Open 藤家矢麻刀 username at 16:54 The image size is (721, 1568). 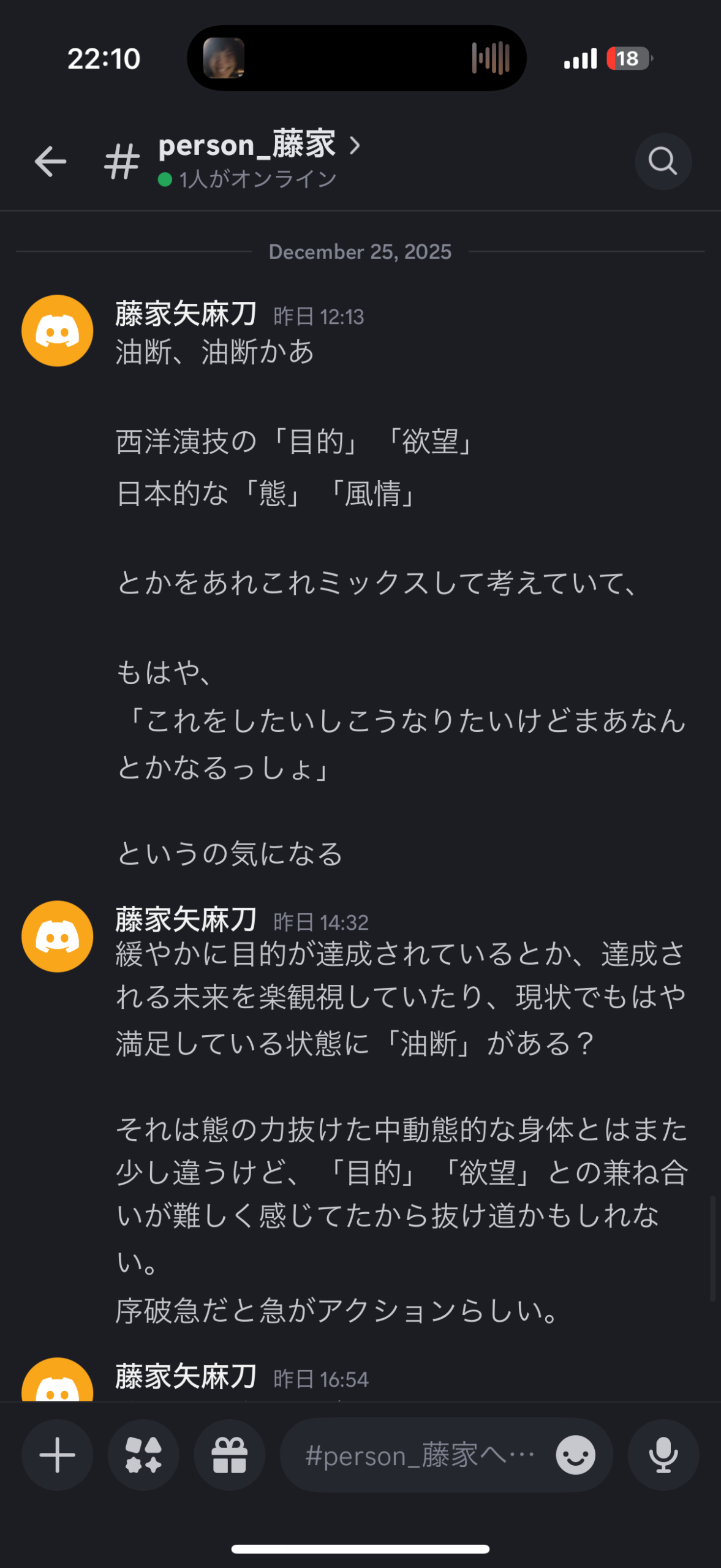click(x=186, y=1376)
